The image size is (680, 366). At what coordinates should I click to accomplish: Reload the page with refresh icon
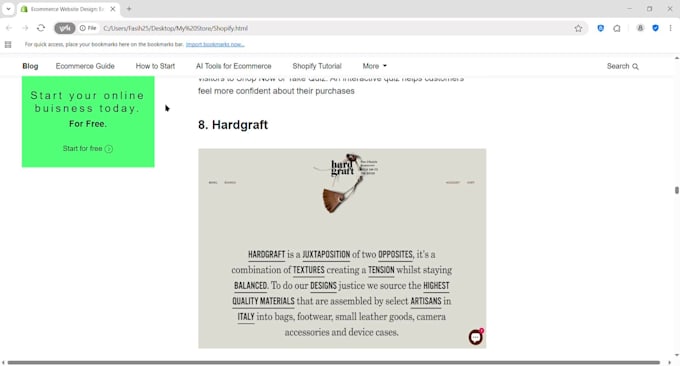[x=41, y=28]
